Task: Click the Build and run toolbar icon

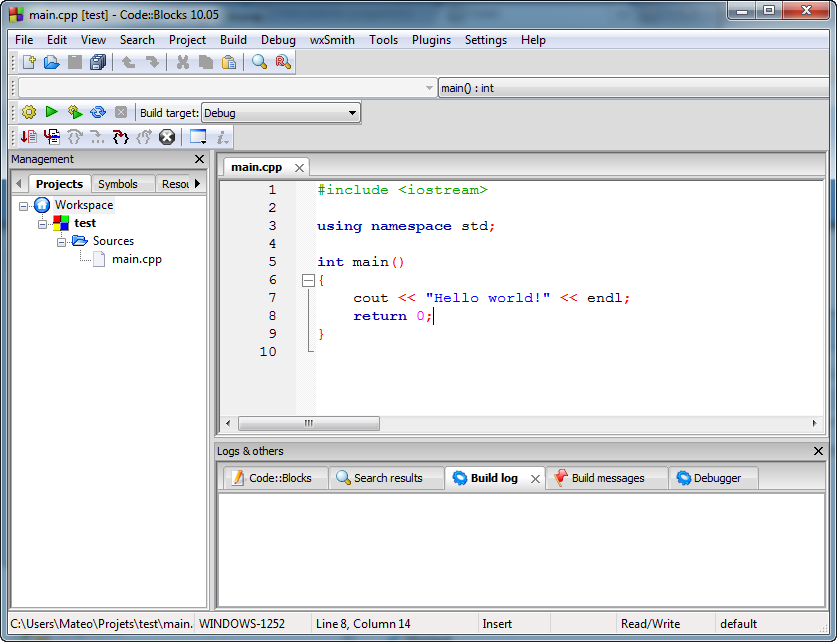Action: coord(74,112)
